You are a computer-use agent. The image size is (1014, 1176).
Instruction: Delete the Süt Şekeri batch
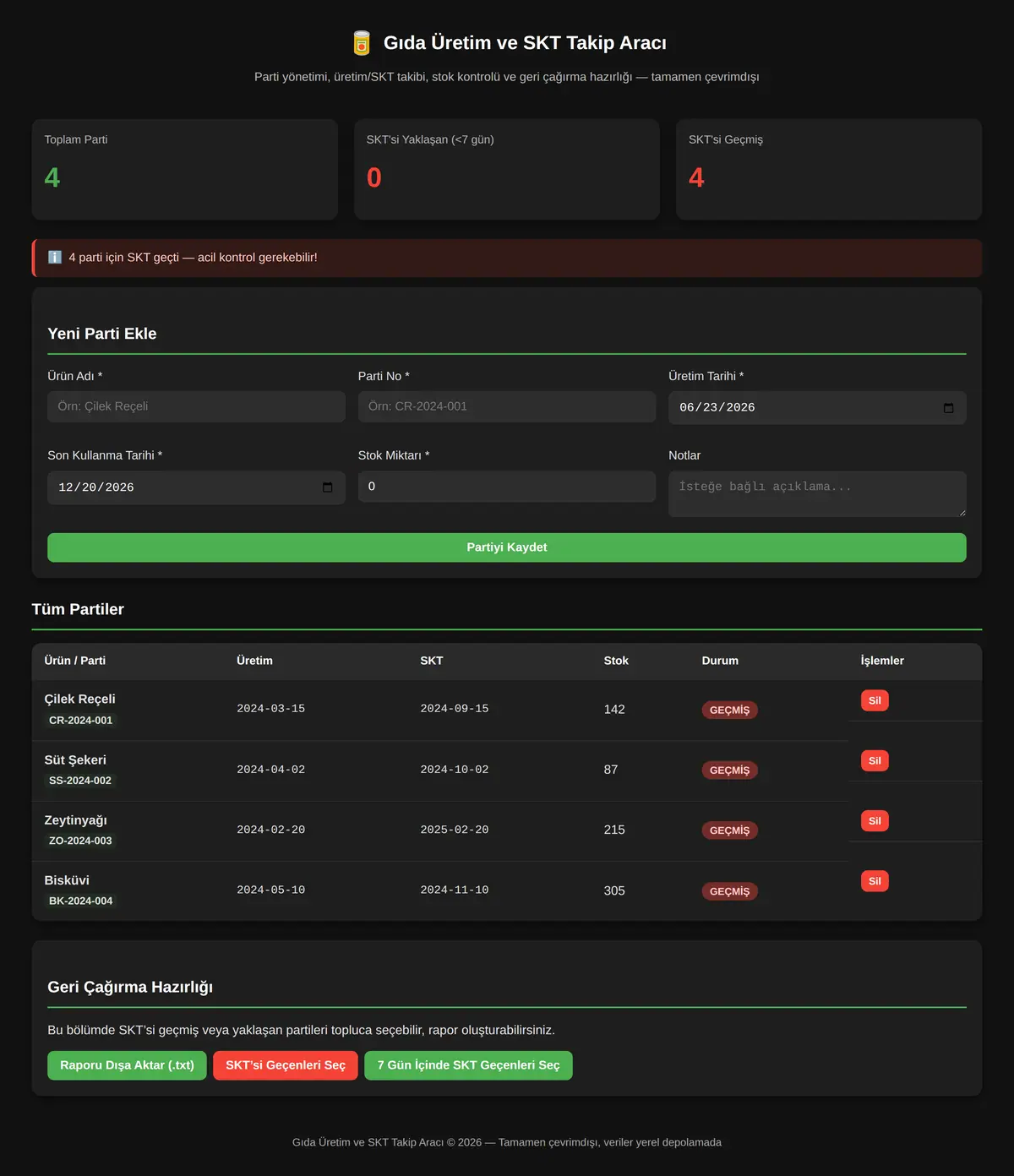(875, 760)
